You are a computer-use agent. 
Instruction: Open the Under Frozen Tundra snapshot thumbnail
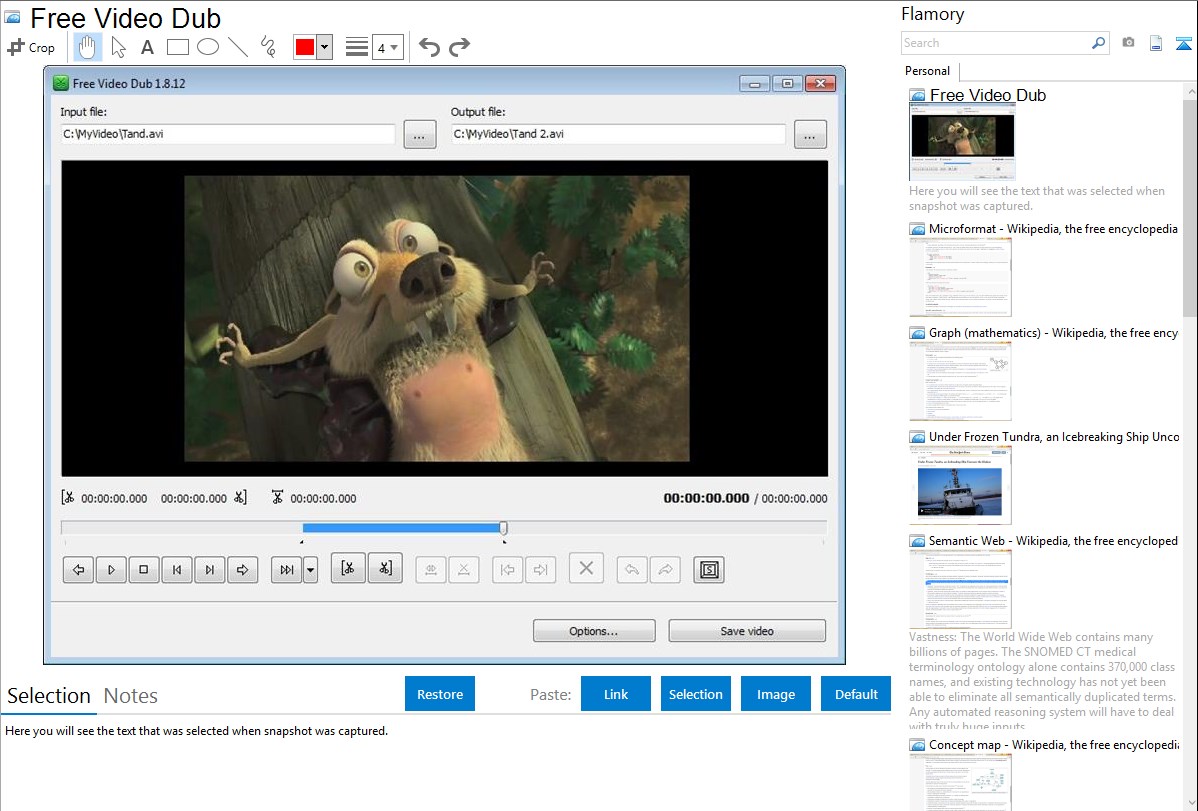tap(960, 485)
